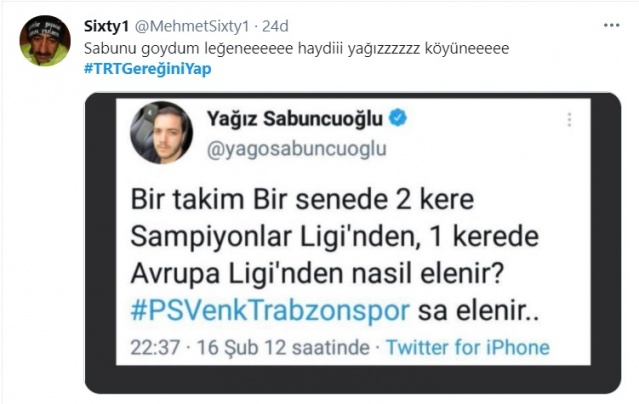Viewport: 639px width, 404px height.
Task: Click the 'sa elenir..' text
Action: (x=478, y=311)
